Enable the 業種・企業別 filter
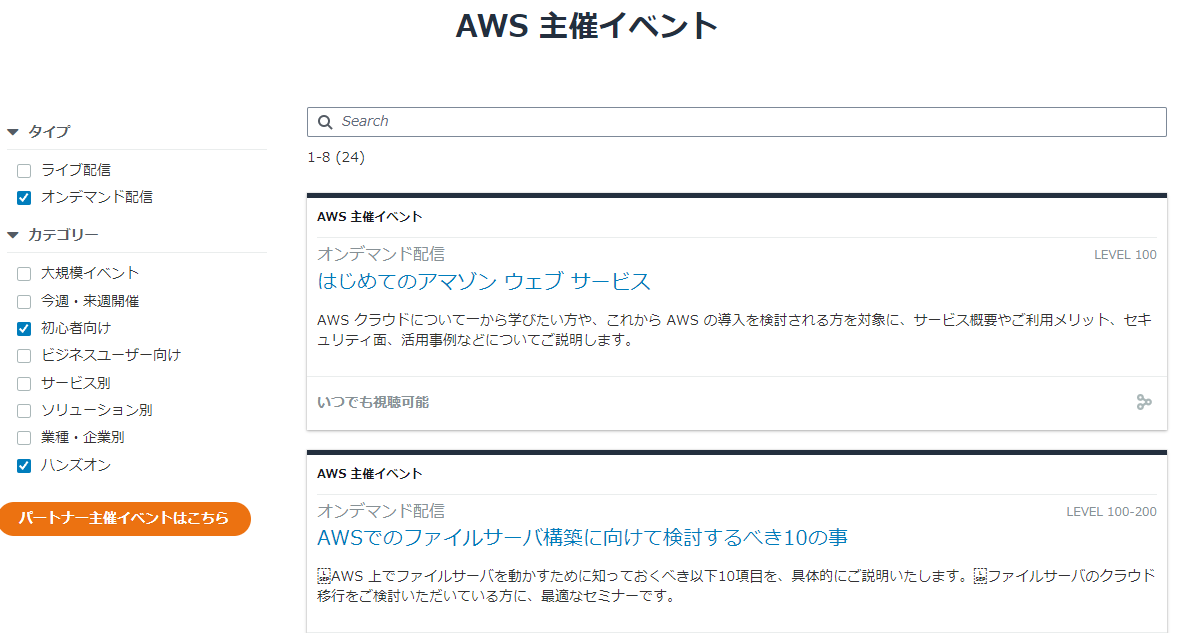Viewport: 1187px width, 633px height. [x=25, y=438]
